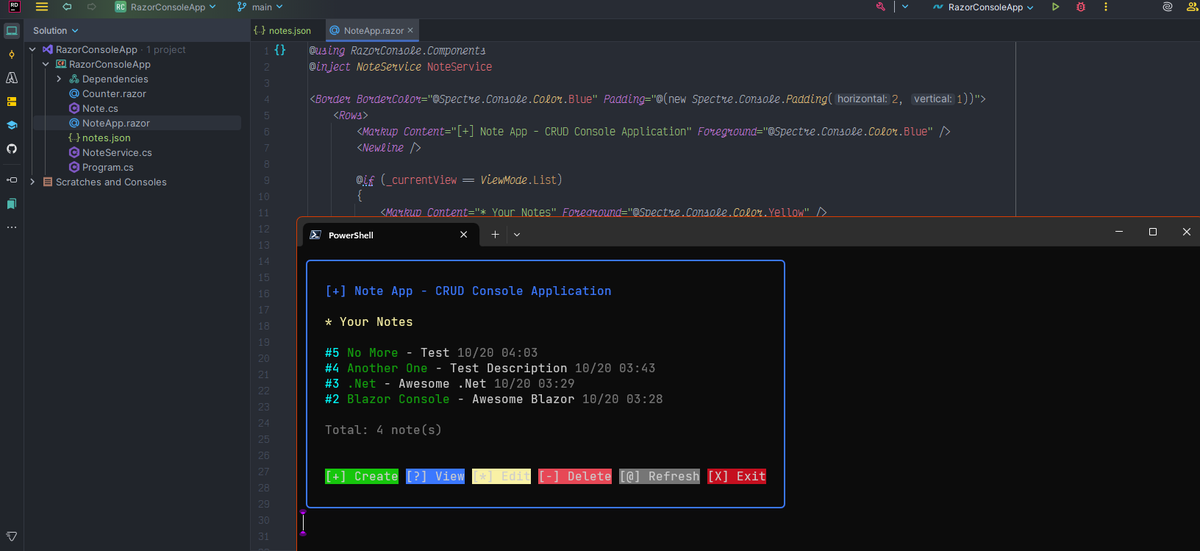Expand Scratches and Consoles node
This screenshot has height=551, width=1200.
click(33, 182)
